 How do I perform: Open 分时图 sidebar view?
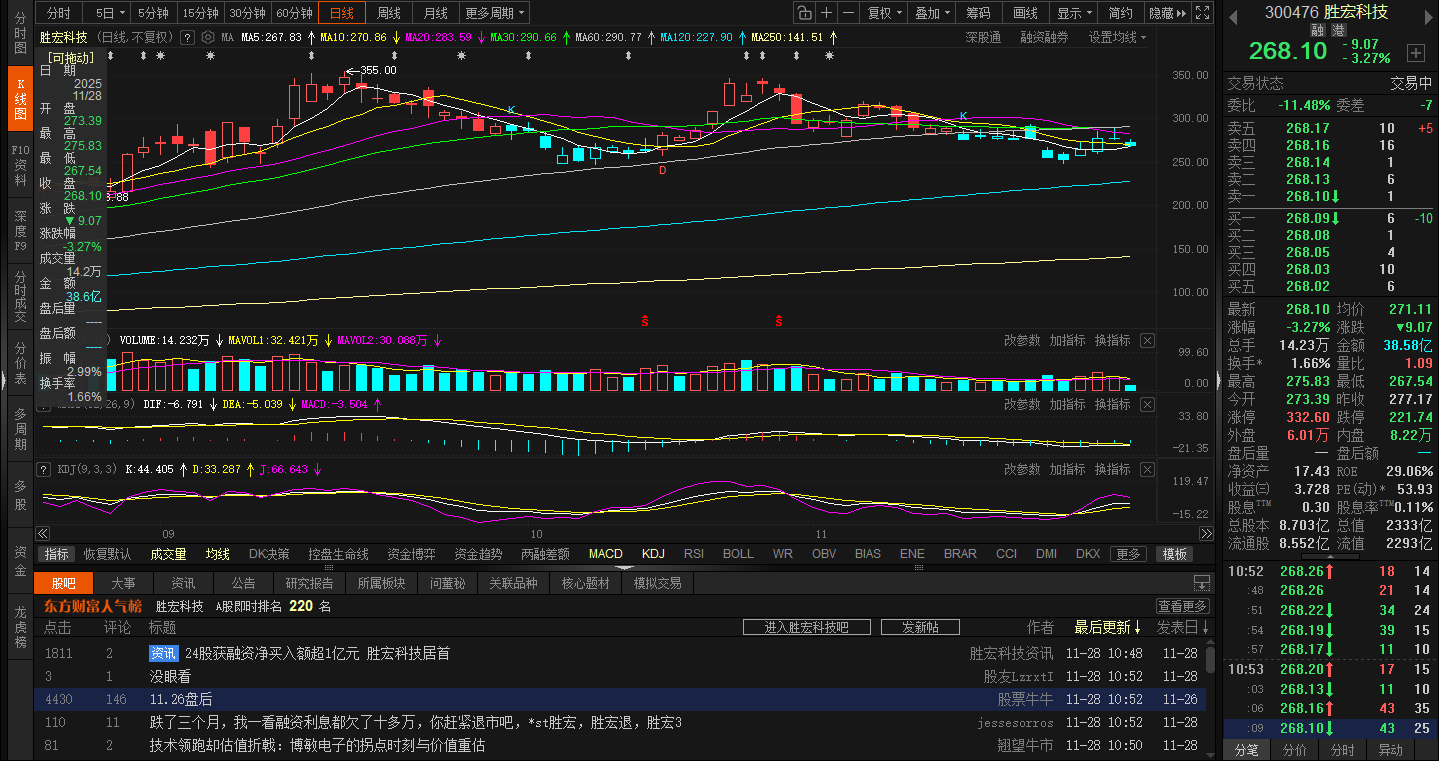click(x=20, y=33)
